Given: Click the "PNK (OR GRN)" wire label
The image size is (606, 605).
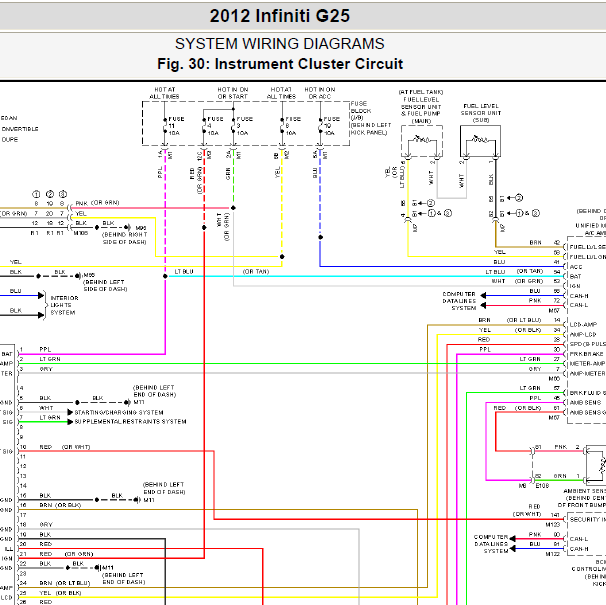Looking at the screenshot, I should pos(97,203).
